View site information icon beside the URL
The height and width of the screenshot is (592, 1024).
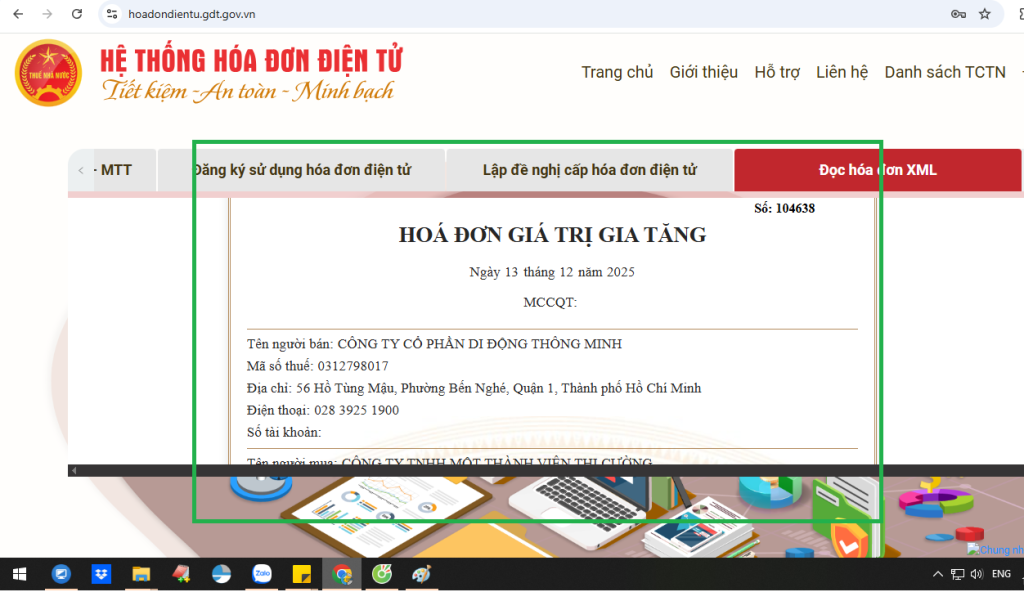112,14
